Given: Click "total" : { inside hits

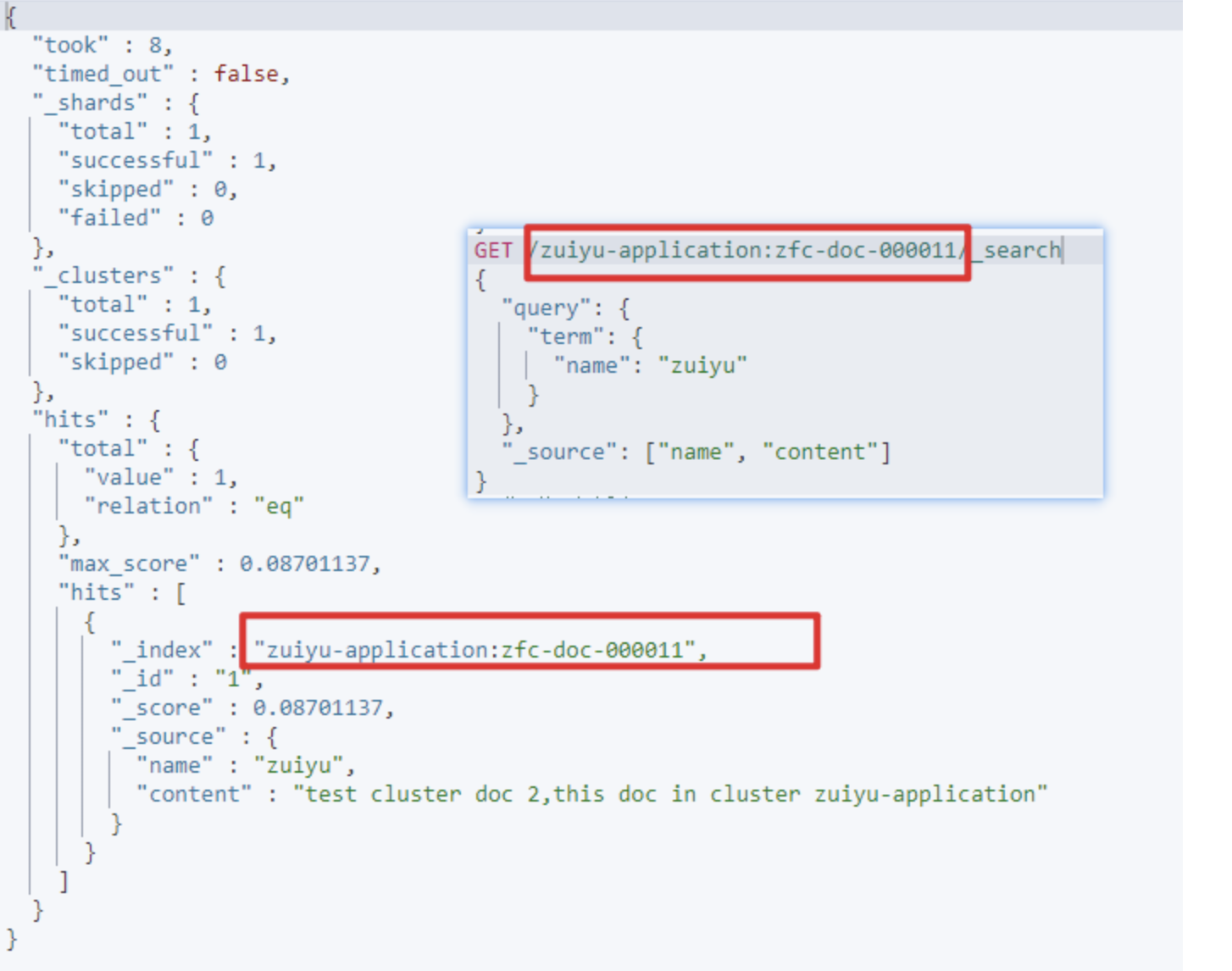Looking at the screenshot, I should [129, 448].
